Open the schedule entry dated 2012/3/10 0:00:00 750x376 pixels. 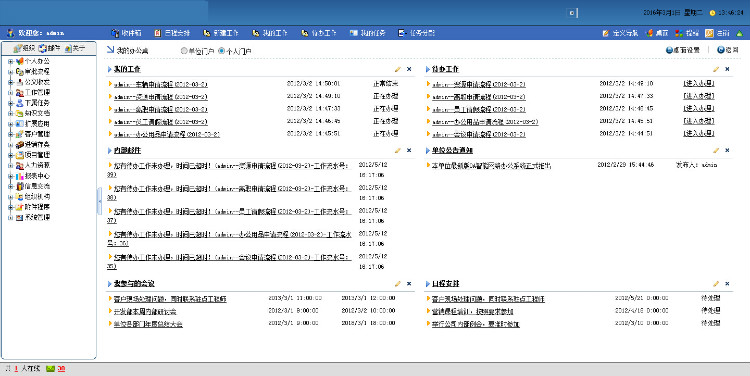tap(475, 324)
